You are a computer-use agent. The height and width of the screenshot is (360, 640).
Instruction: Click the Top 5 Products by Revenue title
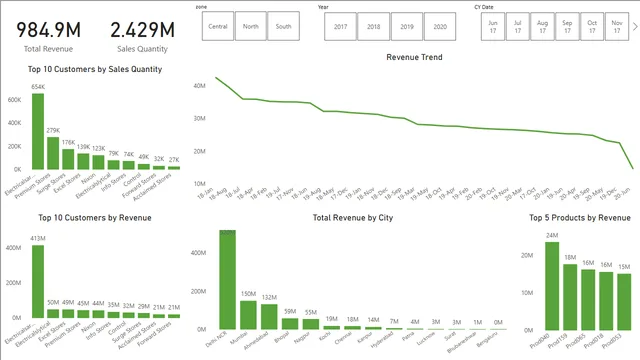[580, 218]
